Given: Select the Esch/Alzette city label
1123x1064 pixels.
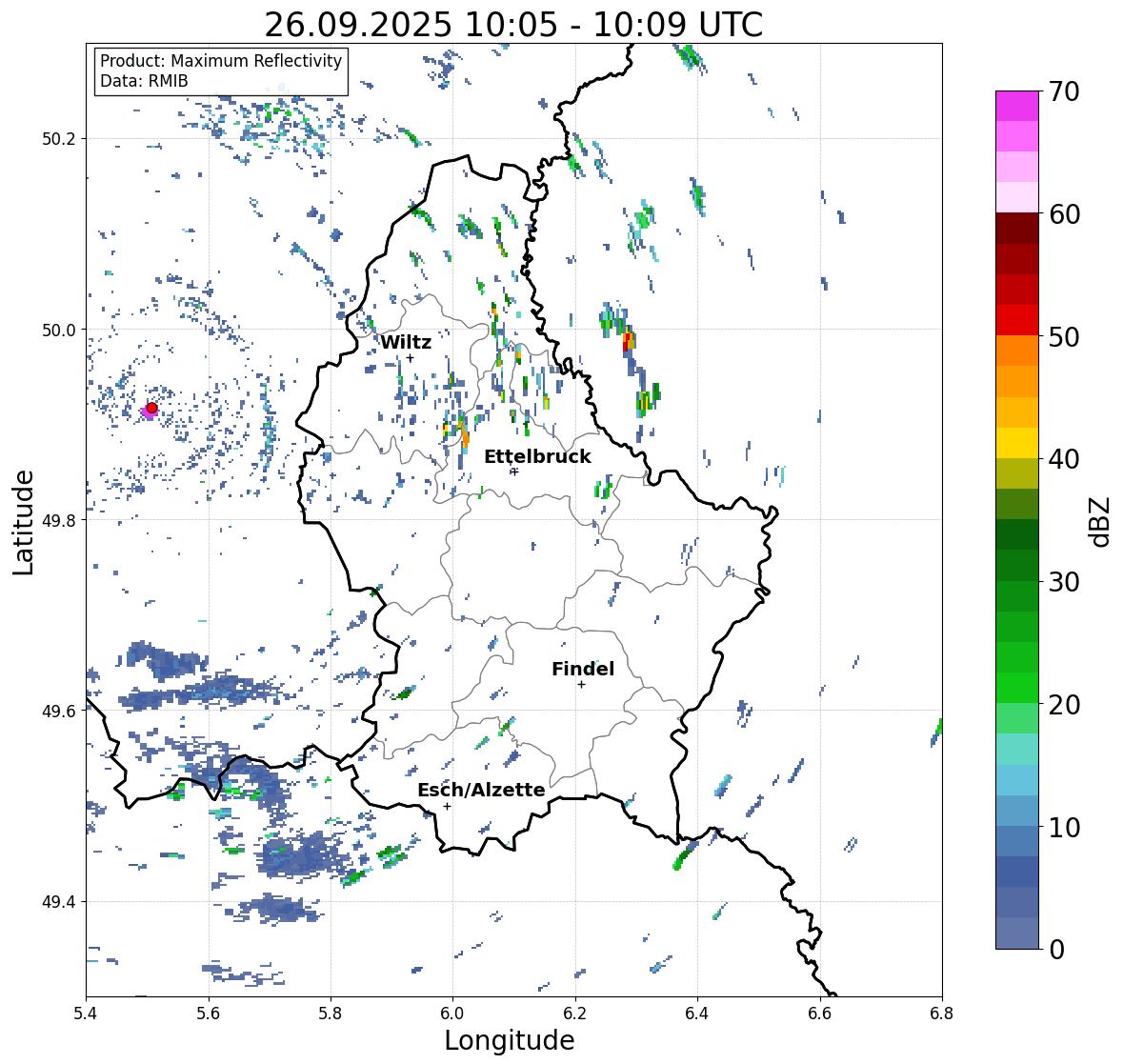Looking at the screenshot, I should click(481, 790).
